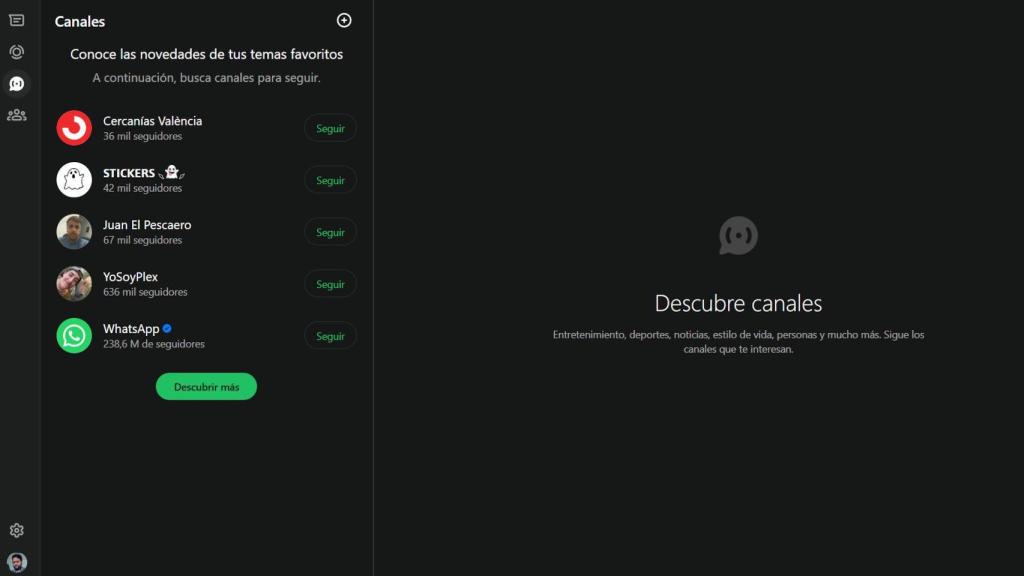The width and height of the screenshot is (1024, 576).
Task: Click the Descubrir más button
Action: pos(206,386)
